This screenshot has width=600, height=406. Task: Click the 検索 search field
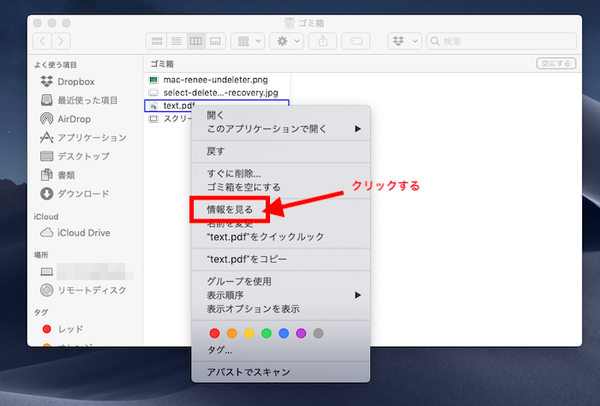pyautogui.click(x=502, y=41)
